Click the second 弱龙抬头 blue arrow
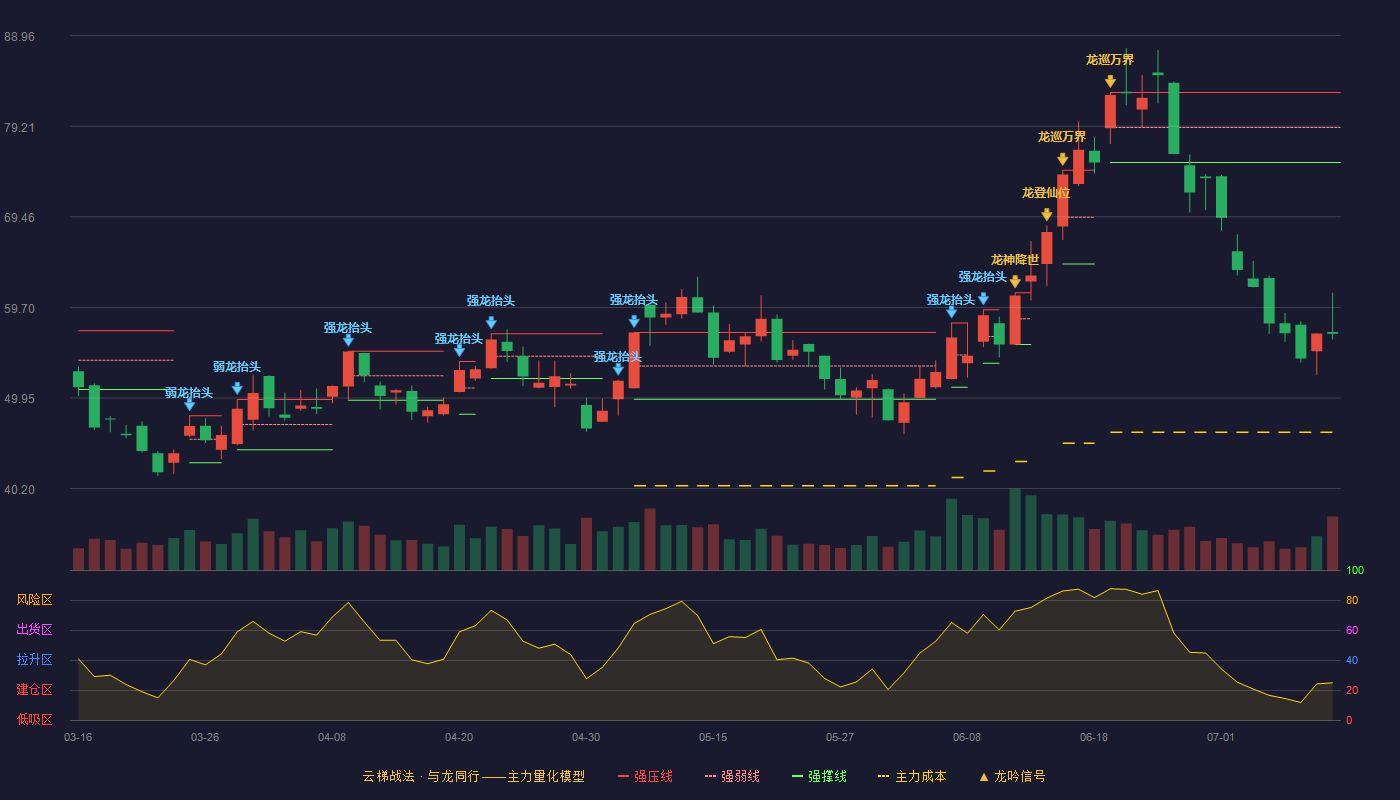The height and width of the screenshot is (800, 1400). (x=237, y=388)
